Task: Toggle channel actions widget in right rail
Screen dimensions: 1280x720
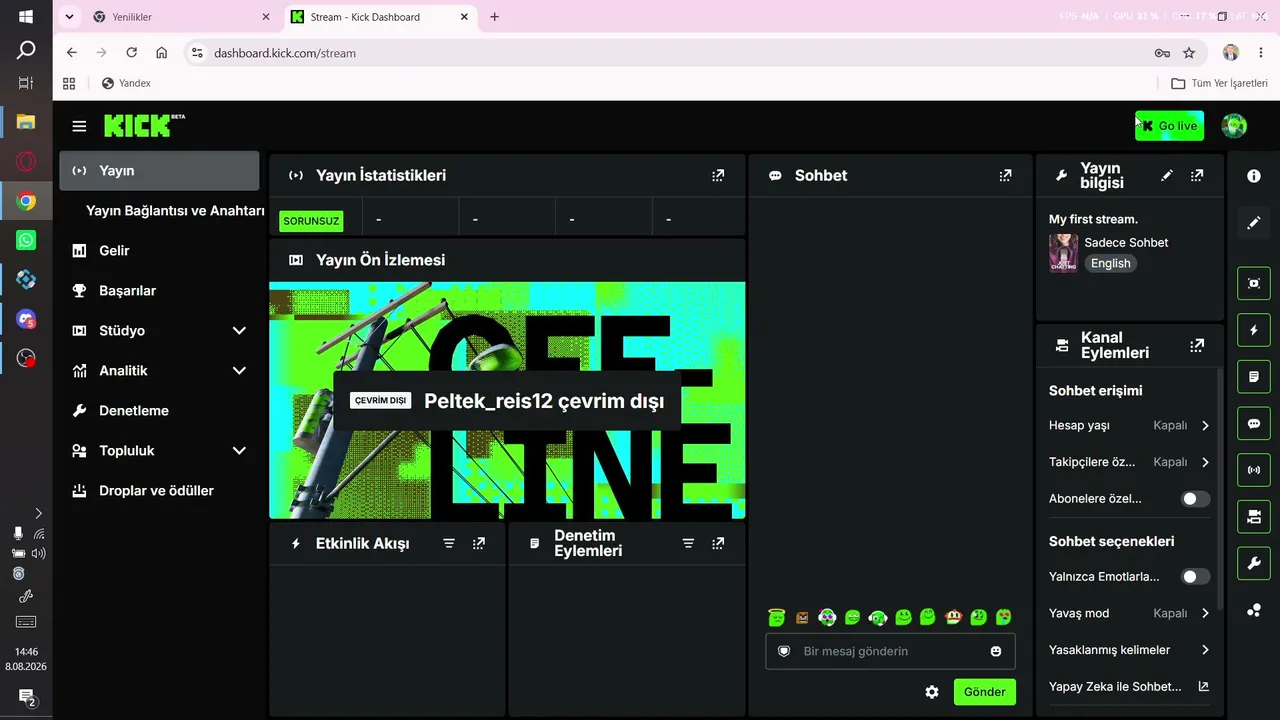Action: tap(1254, 517)
